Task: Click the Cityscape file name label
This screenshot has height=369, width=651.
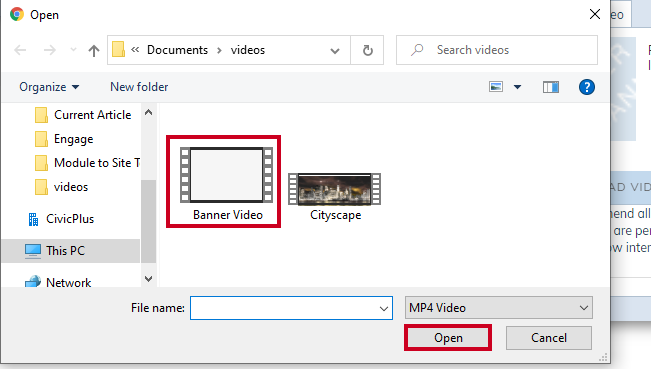Action: tap(335, 215)
